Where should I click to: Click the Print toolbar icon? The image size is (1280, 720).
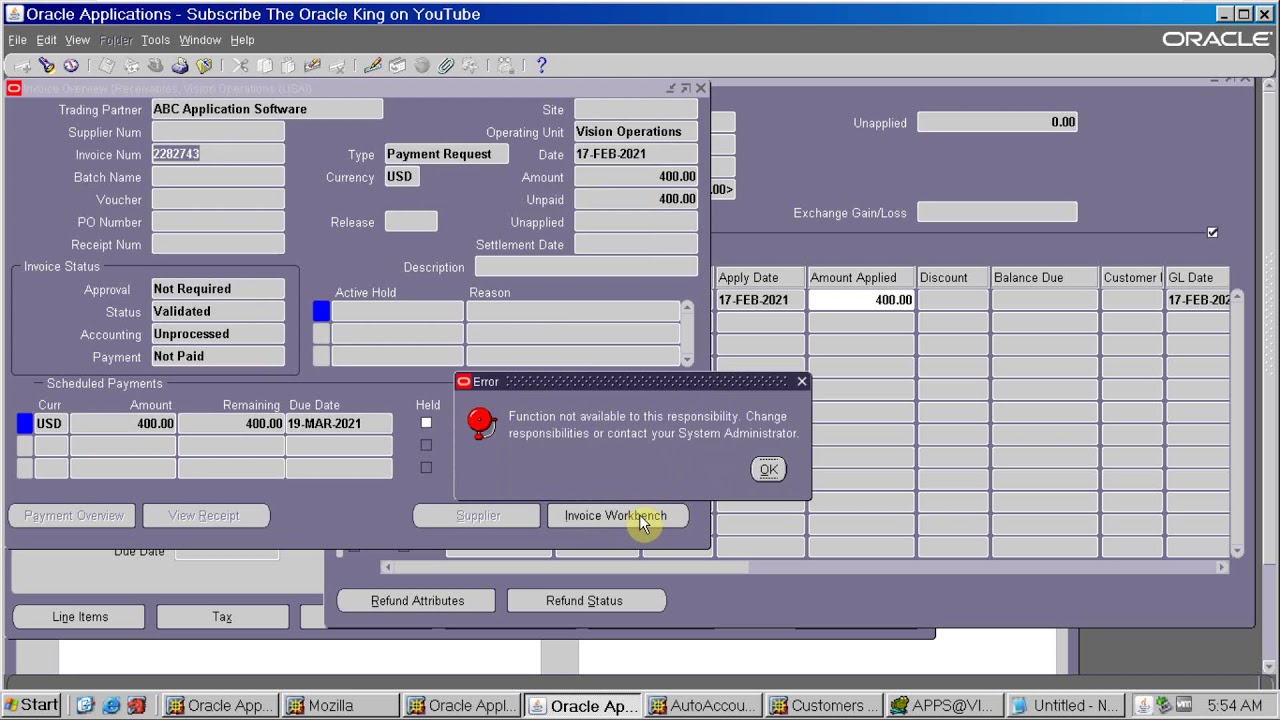pyautogui.click(x=180, y=66)
